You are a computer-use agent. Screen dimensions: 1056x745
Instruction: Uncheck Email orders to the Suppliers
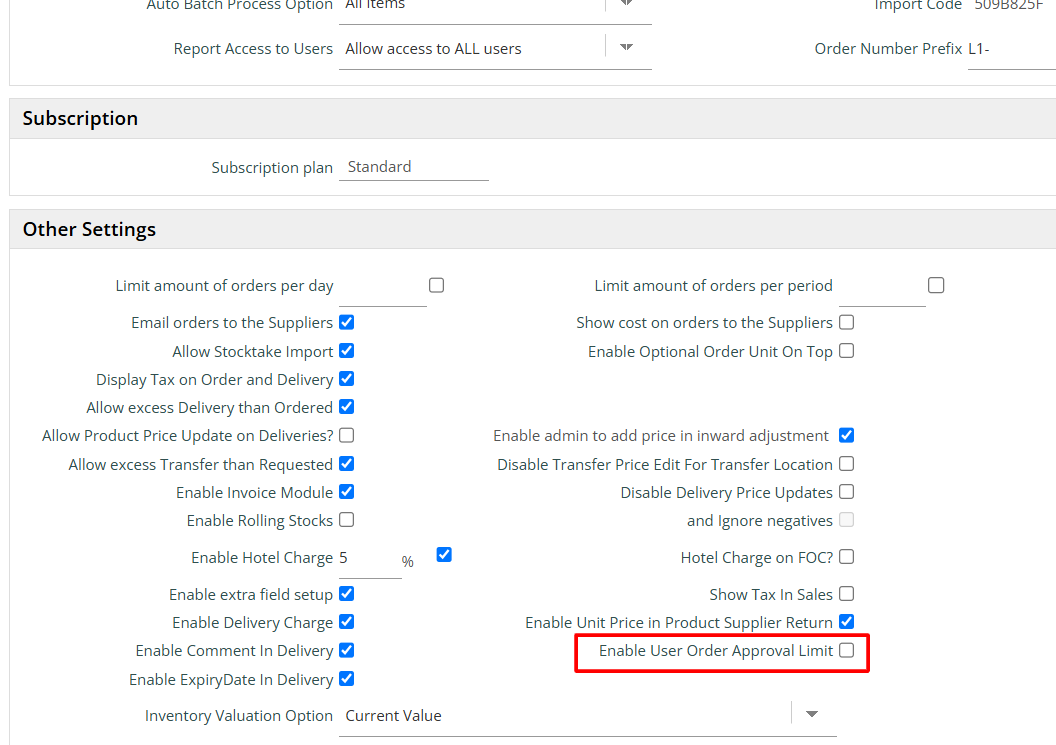[x=346, y=323]
